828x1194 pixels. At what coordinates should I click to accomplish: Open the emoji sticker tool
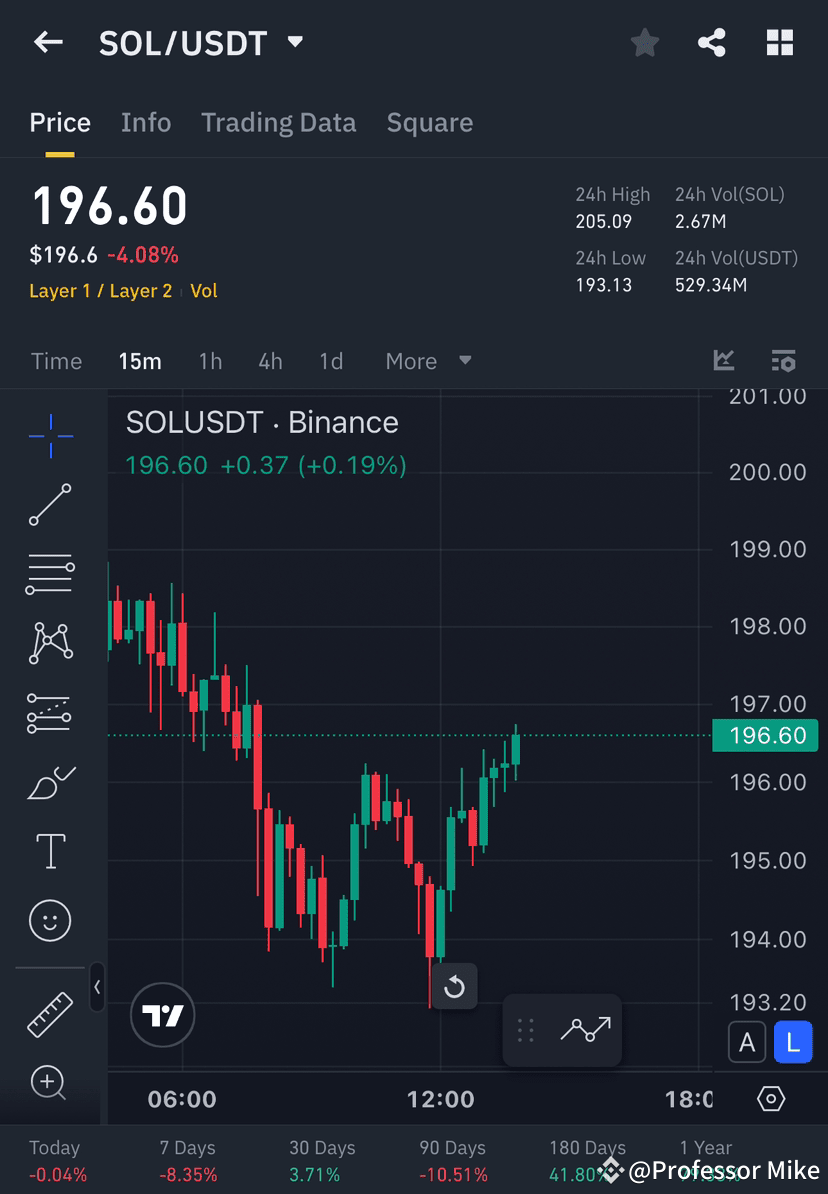tap(50, 920)
